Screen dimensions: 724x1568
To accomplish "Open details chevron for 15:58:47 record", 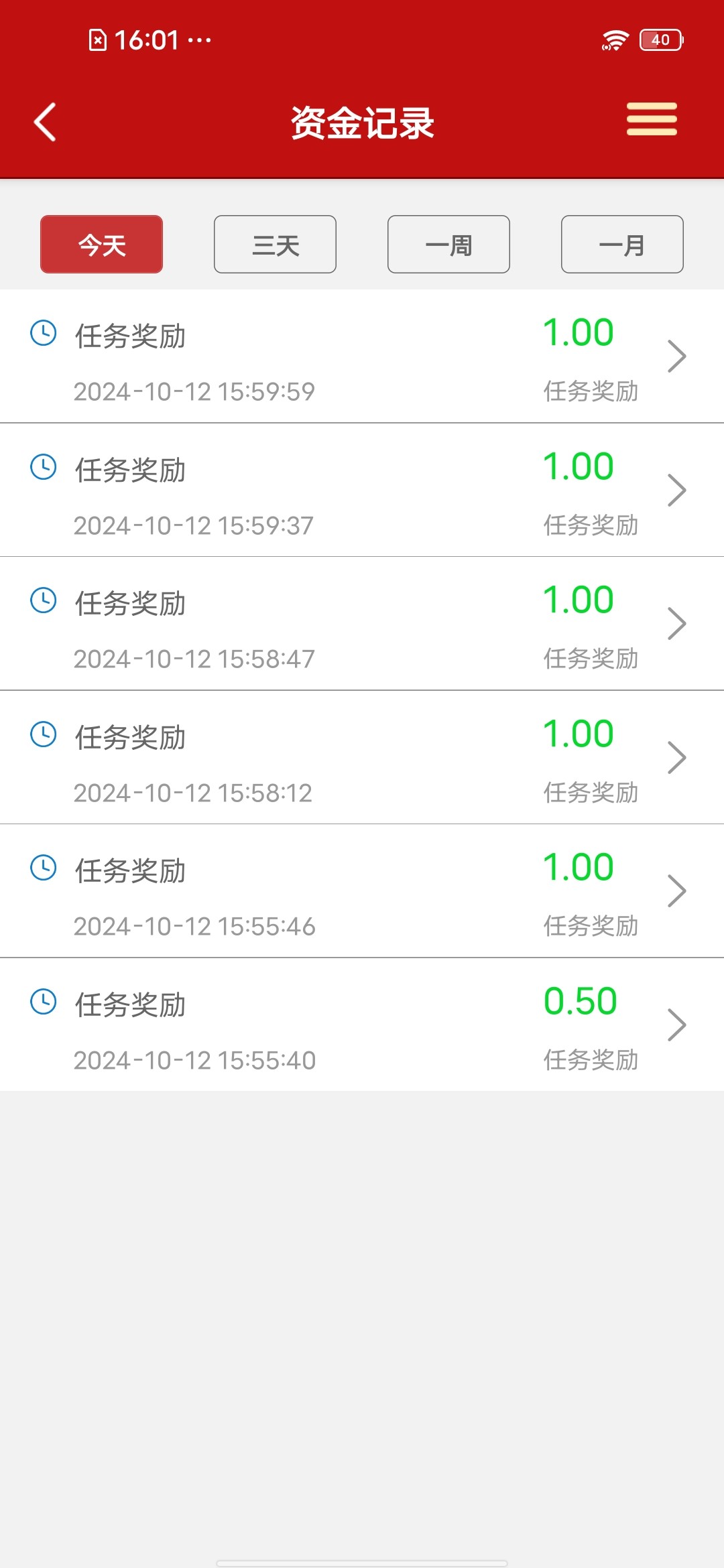I will coord(676,624).
